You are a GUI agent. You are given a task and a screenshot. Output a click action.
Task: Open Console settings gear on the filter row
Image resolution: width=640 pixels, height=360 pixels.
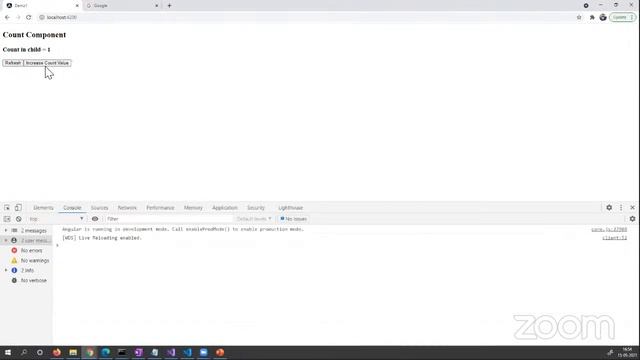(632, 219)
